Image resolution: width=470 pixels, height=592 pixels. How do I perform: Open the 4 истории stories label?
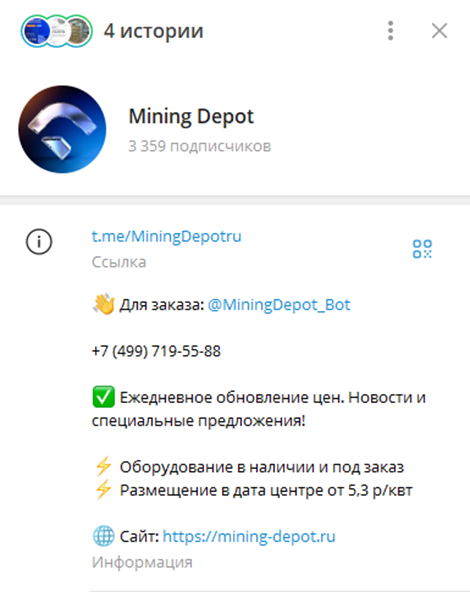(x=154, y=31)
